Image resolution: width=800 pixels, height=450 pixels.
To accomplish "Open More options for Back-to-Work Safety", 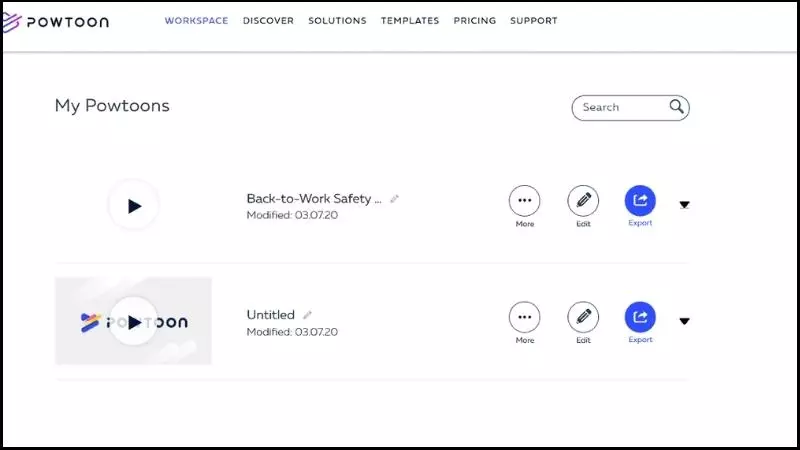I will [x=524, y=201].
